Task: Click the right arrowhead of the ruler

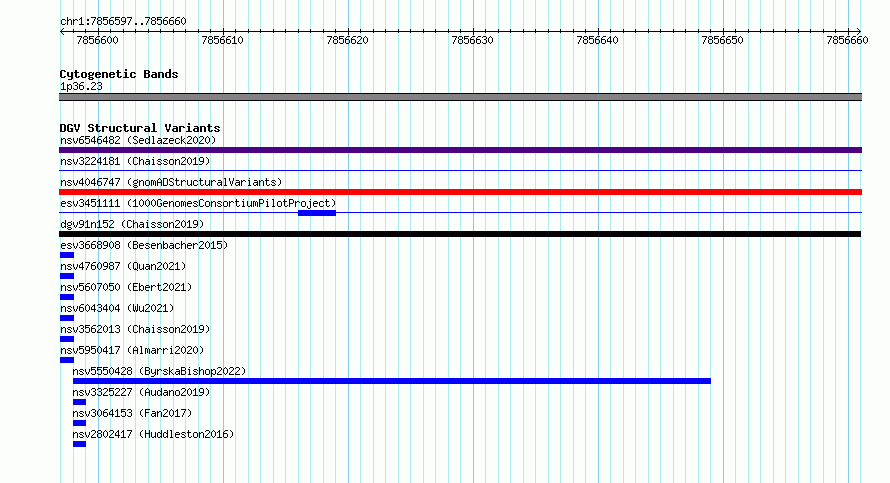Action: coord(859,31)
